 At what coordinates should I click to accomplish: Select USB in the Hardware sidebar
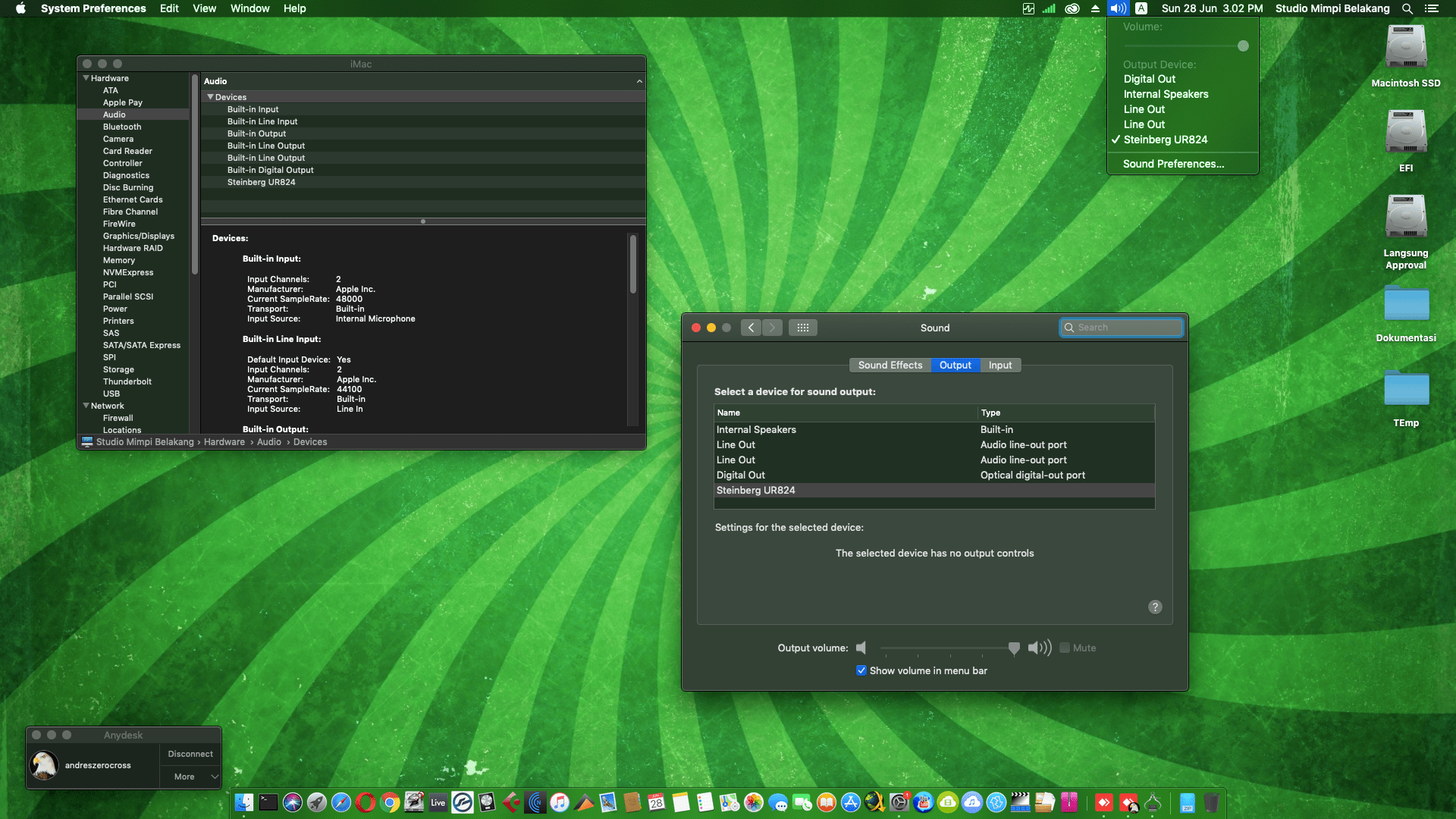[111, 394]
